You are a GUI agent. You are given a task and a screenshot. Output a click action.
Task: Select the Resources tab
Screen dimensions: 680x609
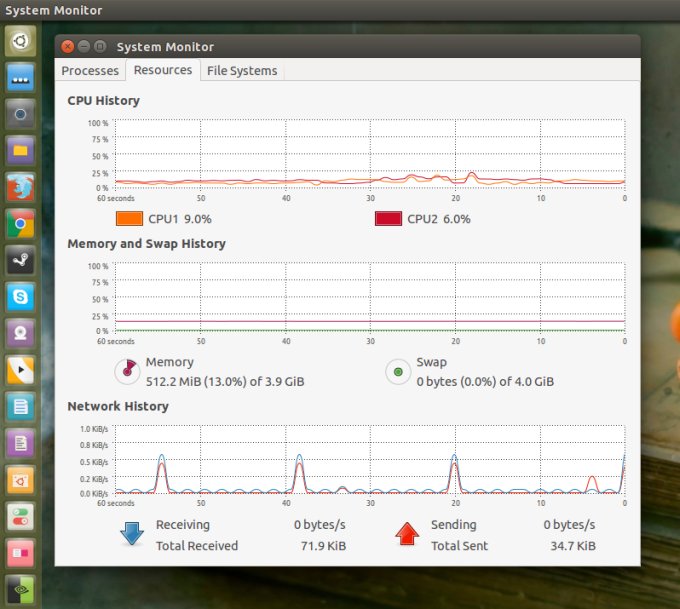tap(163, 70)
